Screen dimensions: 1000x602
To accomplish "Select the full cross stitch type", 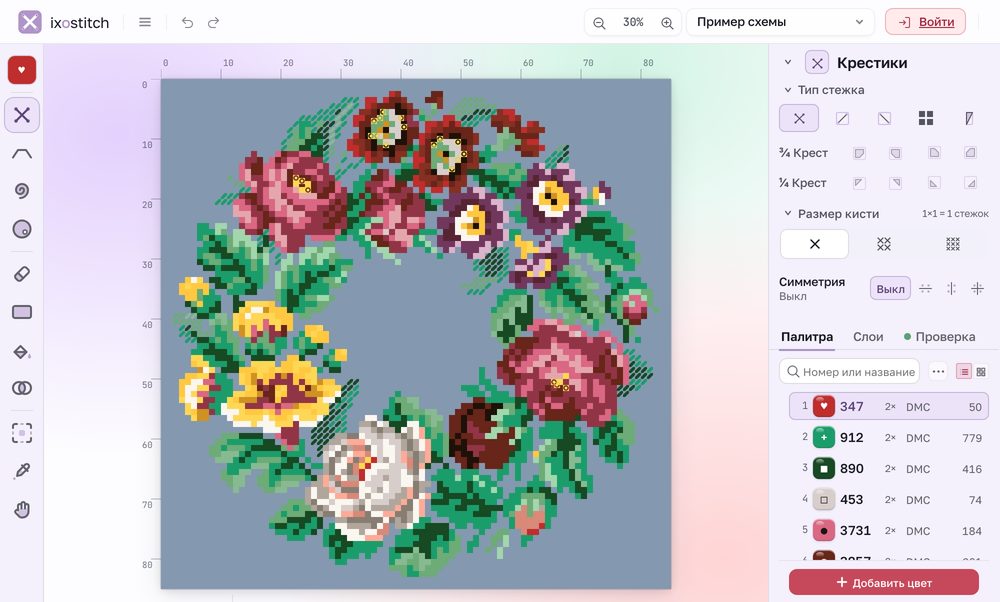I will (799, 118).
